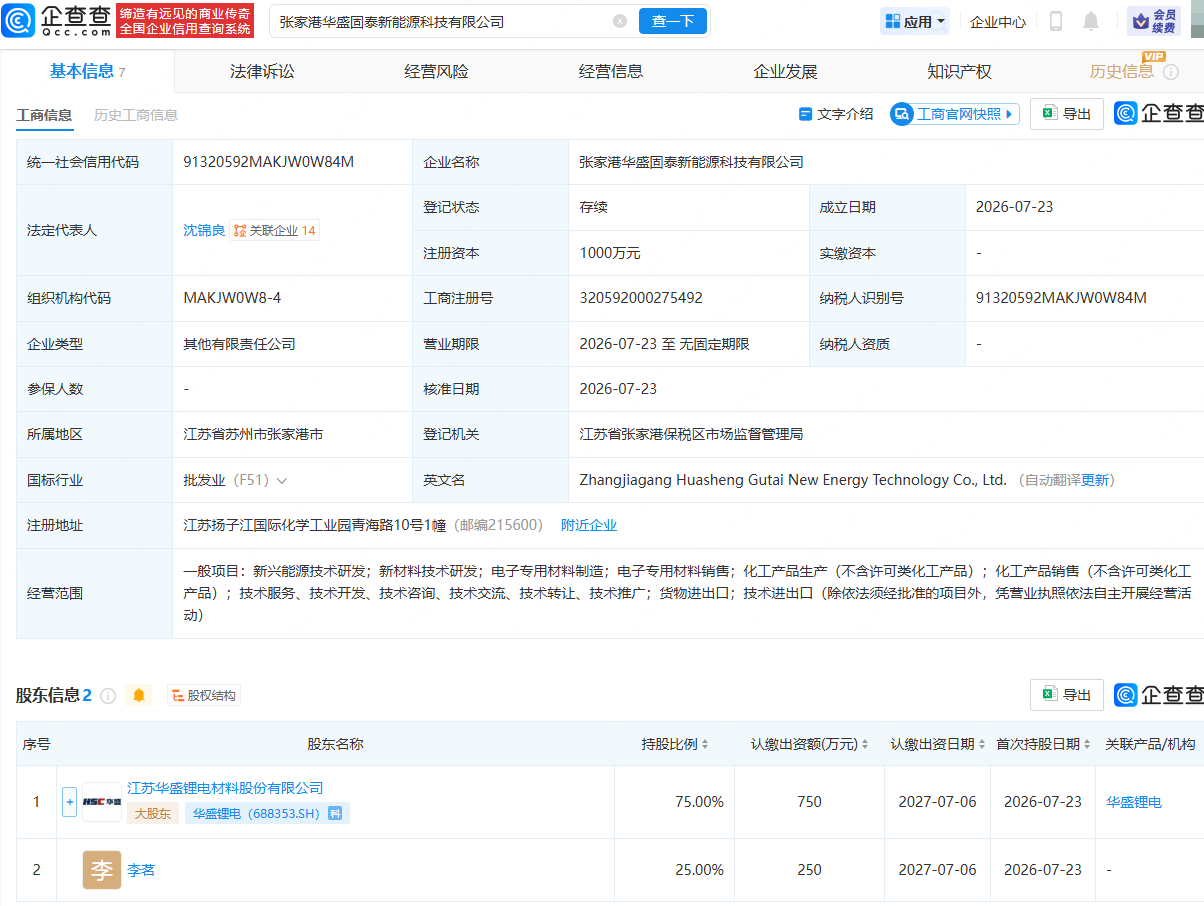Click organization code MAKJW0W8-4
Image resolution: width=1204 pixels, height=906 pixels.
tap(232, 298)
